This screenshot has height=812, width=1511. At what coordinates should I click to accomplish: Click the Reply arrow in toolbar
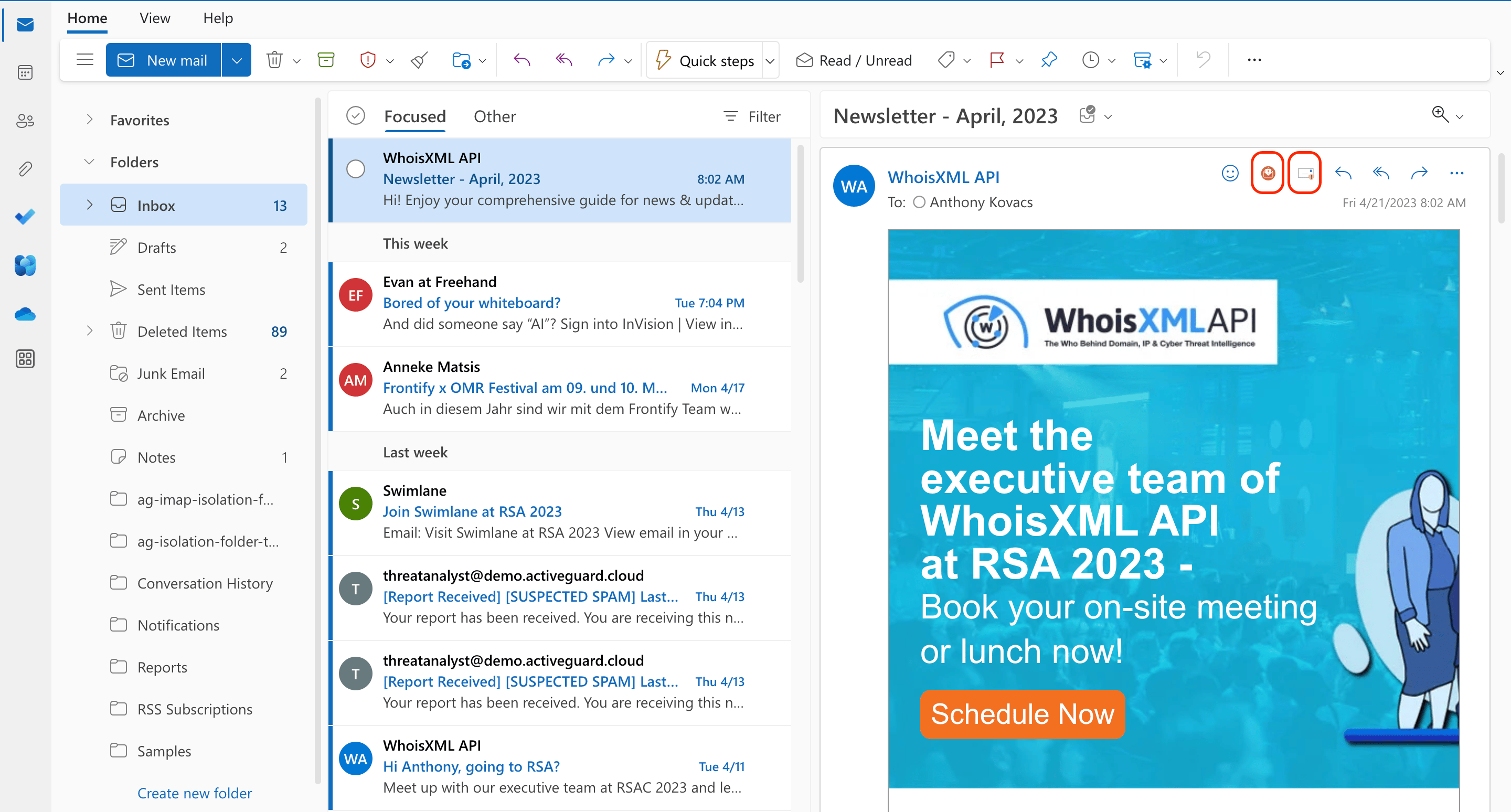[x=522, y=60]
